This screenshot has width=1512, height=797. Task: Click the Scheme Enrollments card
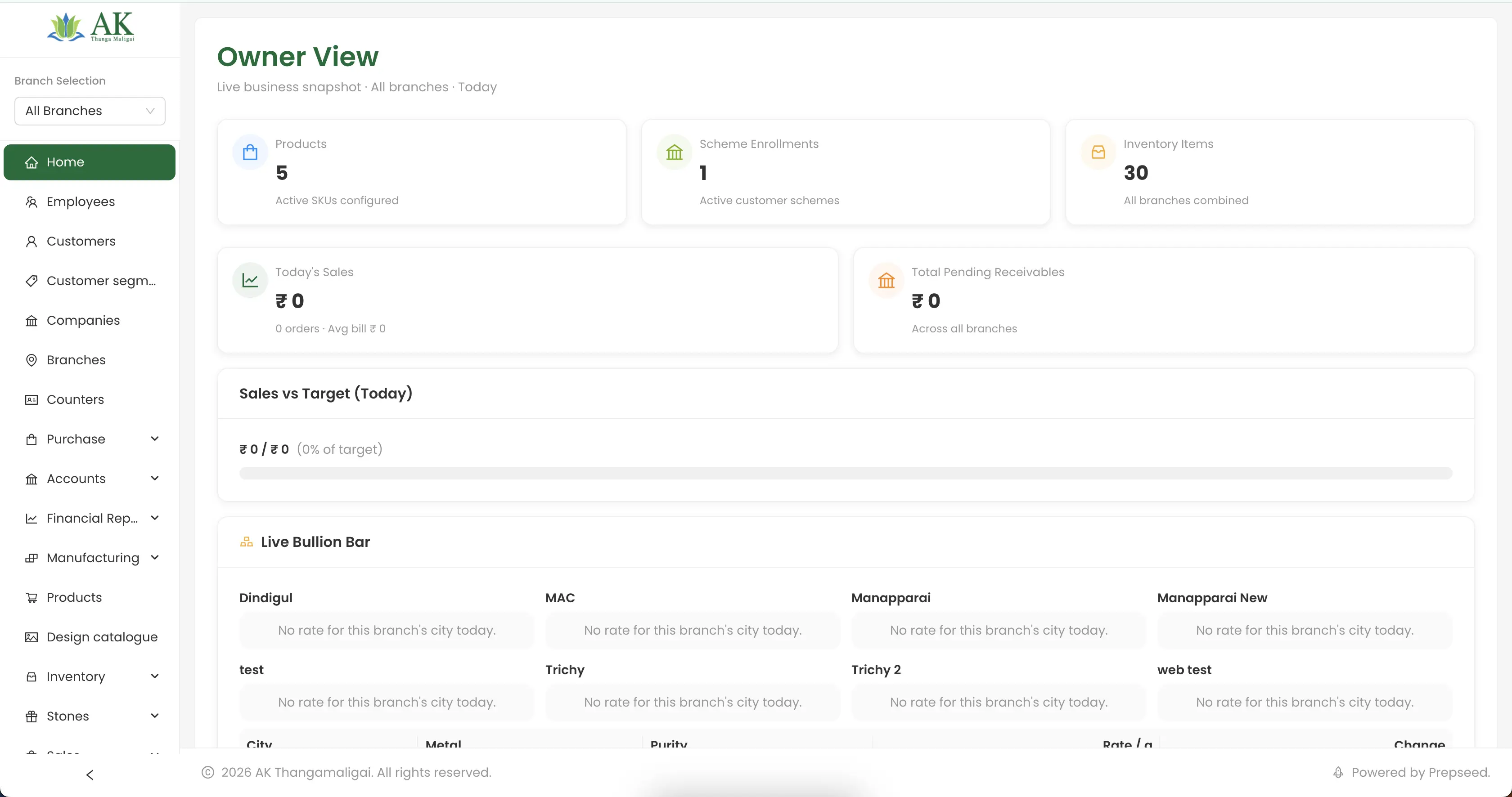pos(846,172)
